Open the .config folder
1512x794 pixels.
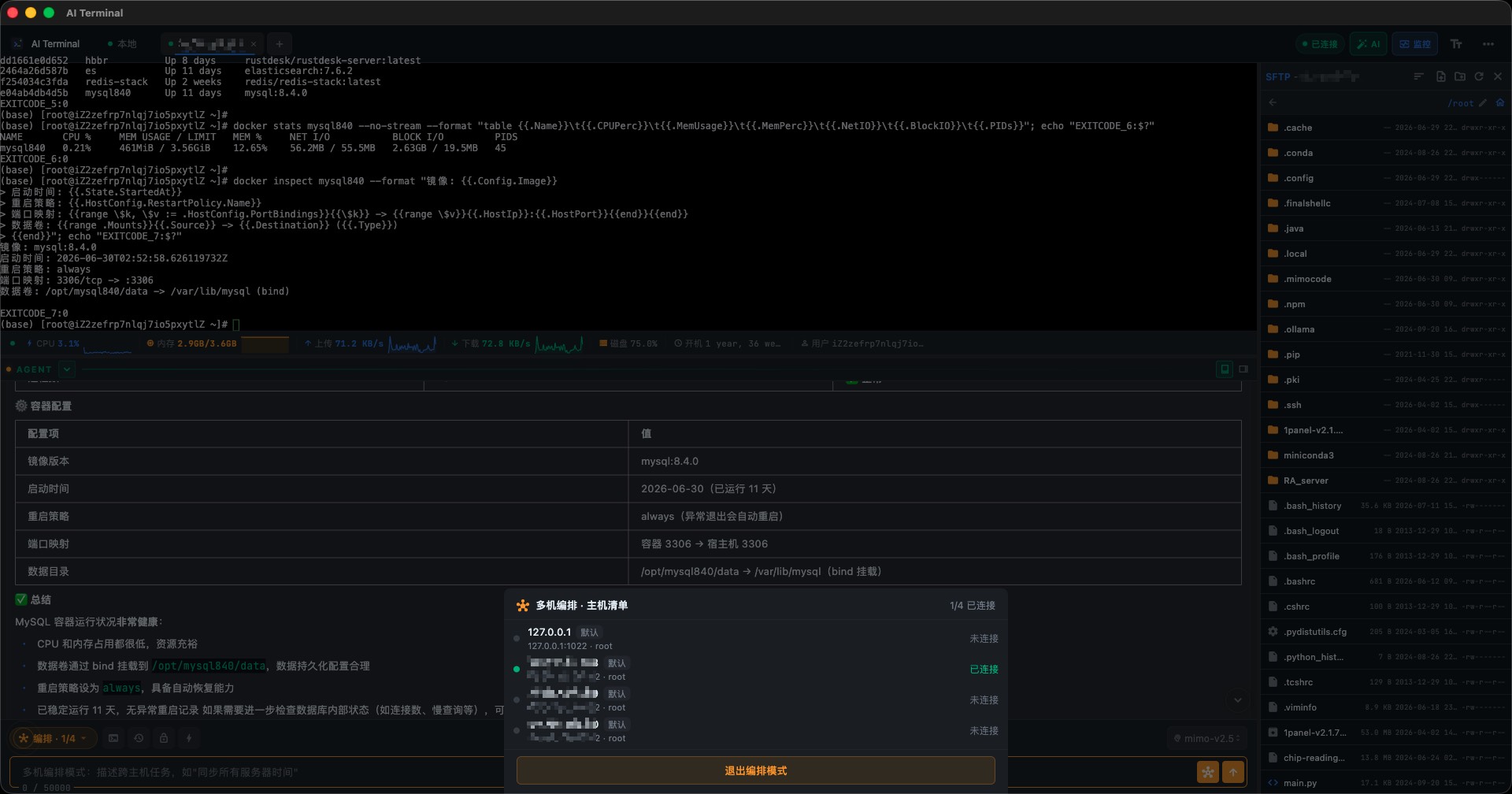(1385, 178)
